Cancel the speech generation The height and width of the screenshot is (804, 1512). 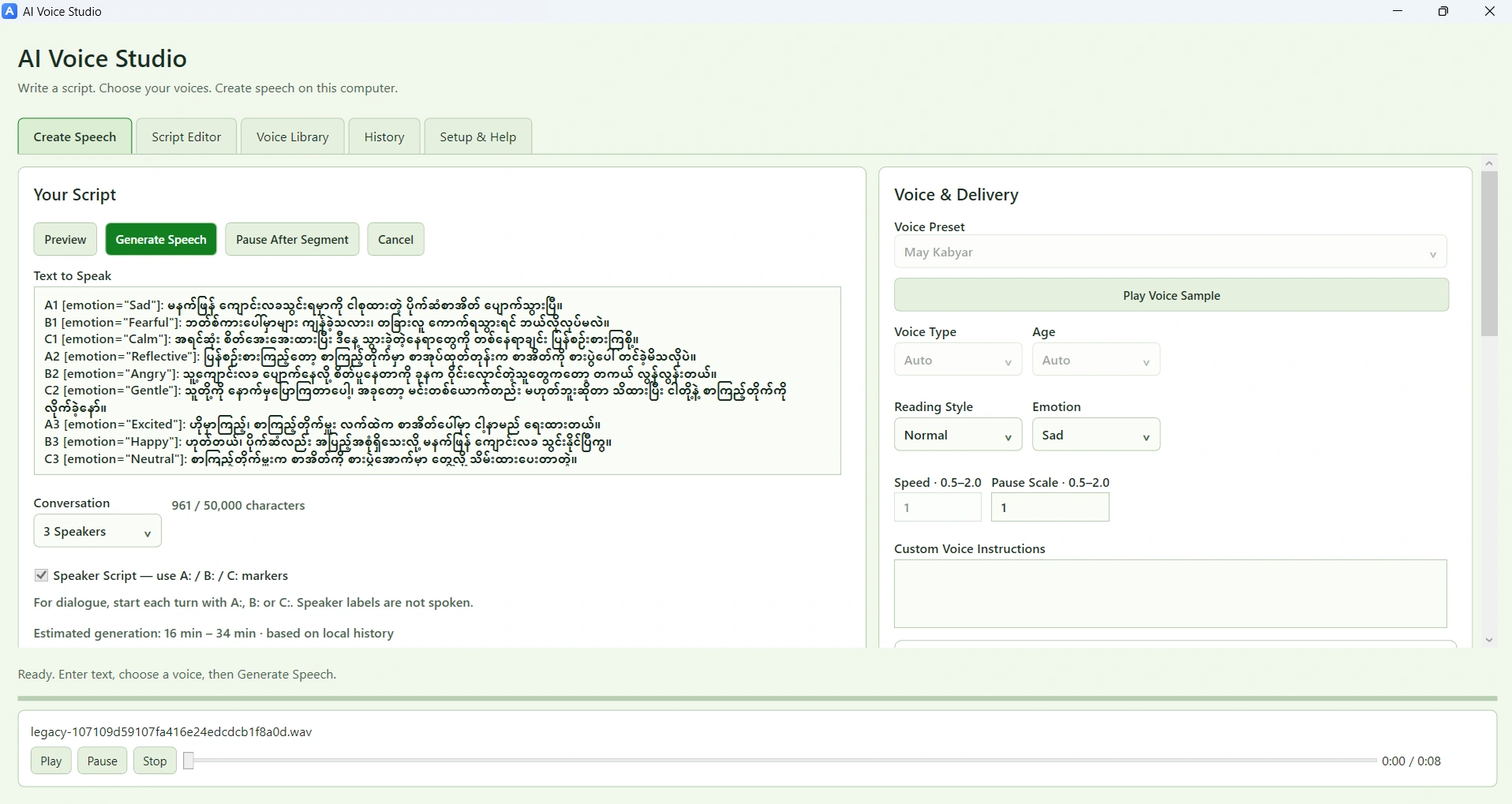coord(396,239)
